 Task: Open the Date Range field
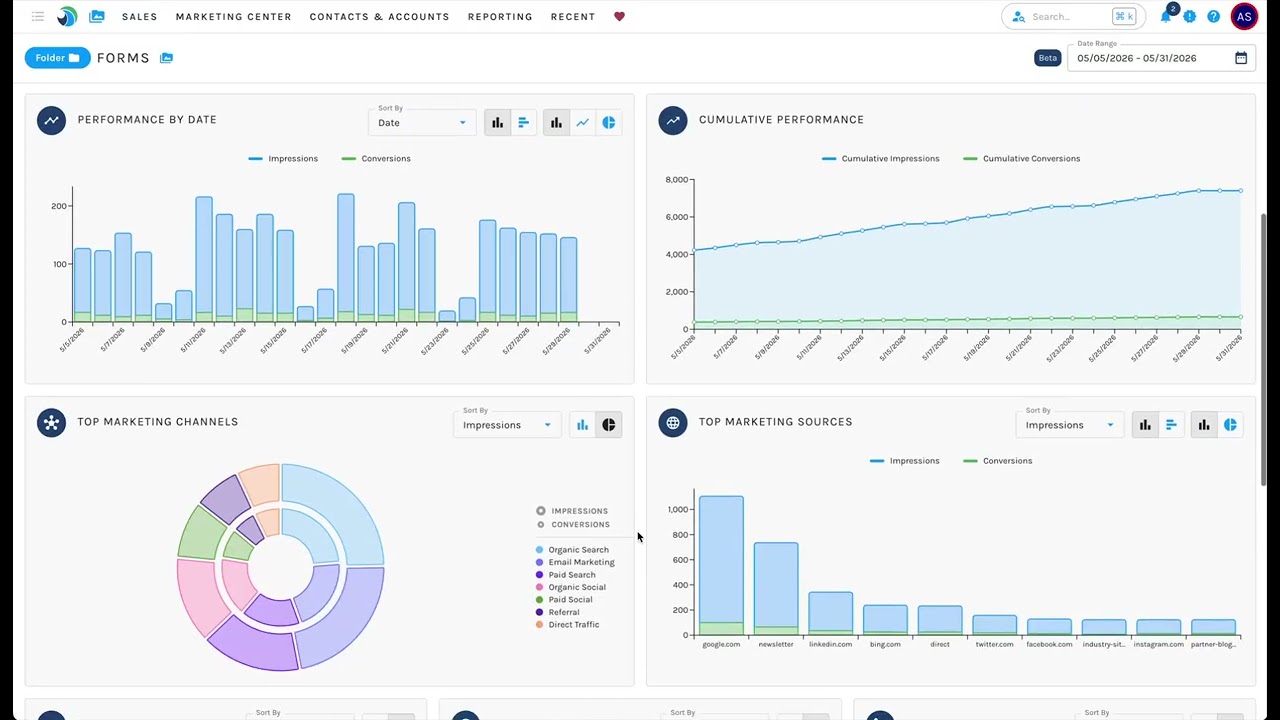click(1161, 58)
